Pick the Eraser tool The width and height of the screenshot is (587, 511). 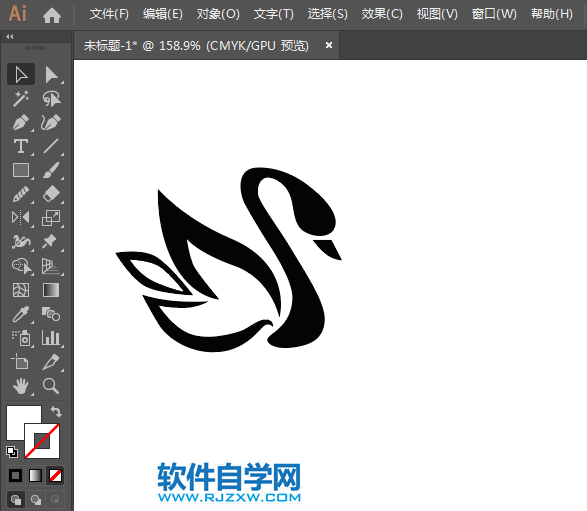click(51, 194)
